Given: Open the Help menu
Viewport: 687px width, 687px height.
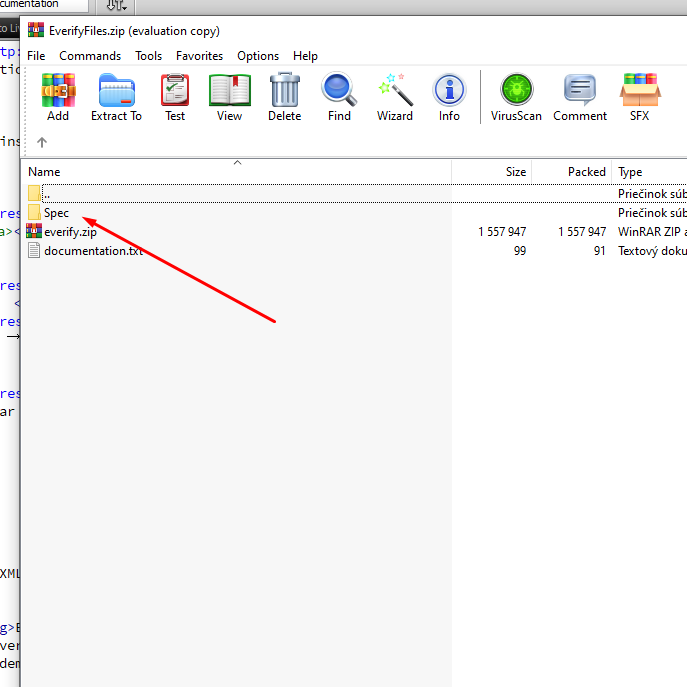Looking at the screenshot, I should coord(305,56).
